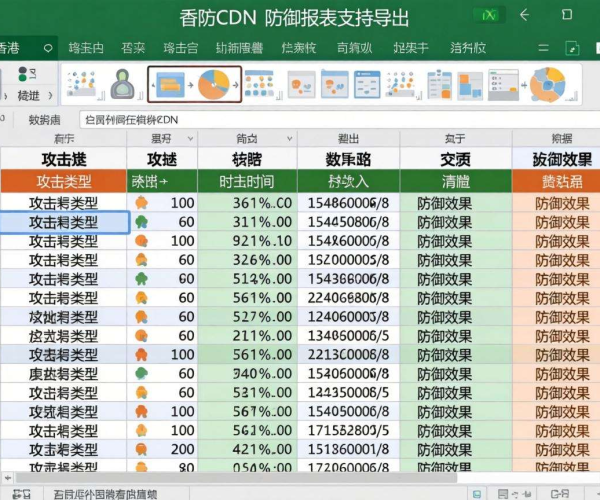Open the filter arrow on the second column header
Viewport: 600px width, 500px height.
[190, 138]
